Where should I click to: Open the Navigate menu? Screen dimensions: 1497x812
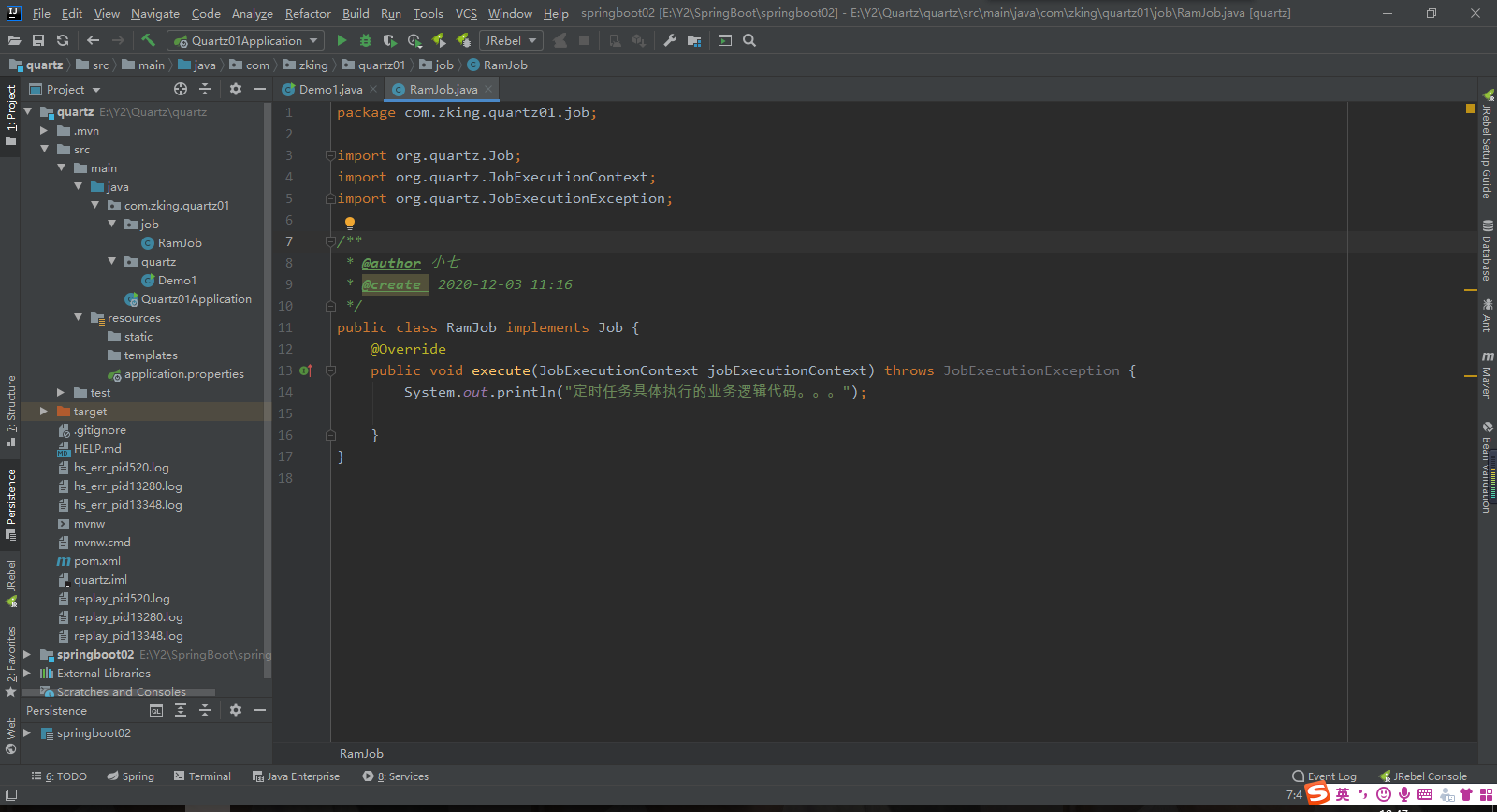coord(155,13)
